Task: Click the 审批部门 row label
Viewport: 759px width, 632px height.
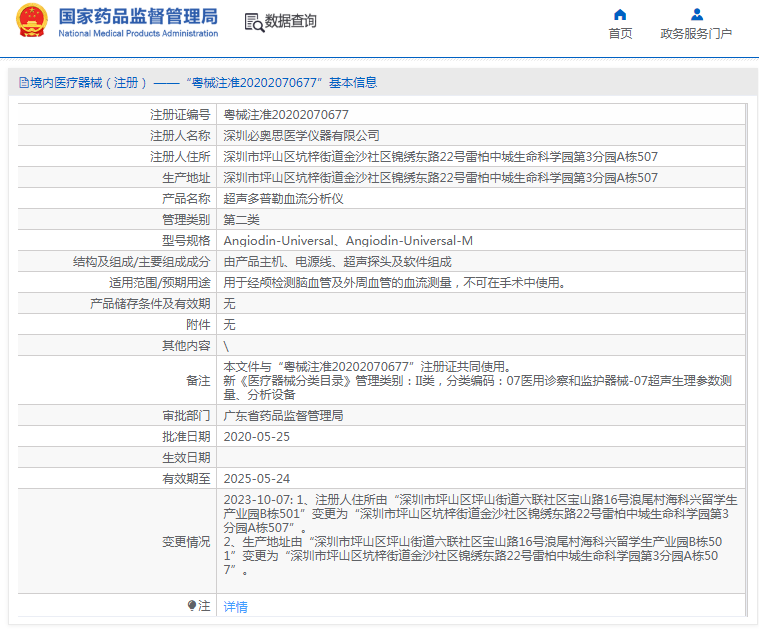Action: (186, 416)
